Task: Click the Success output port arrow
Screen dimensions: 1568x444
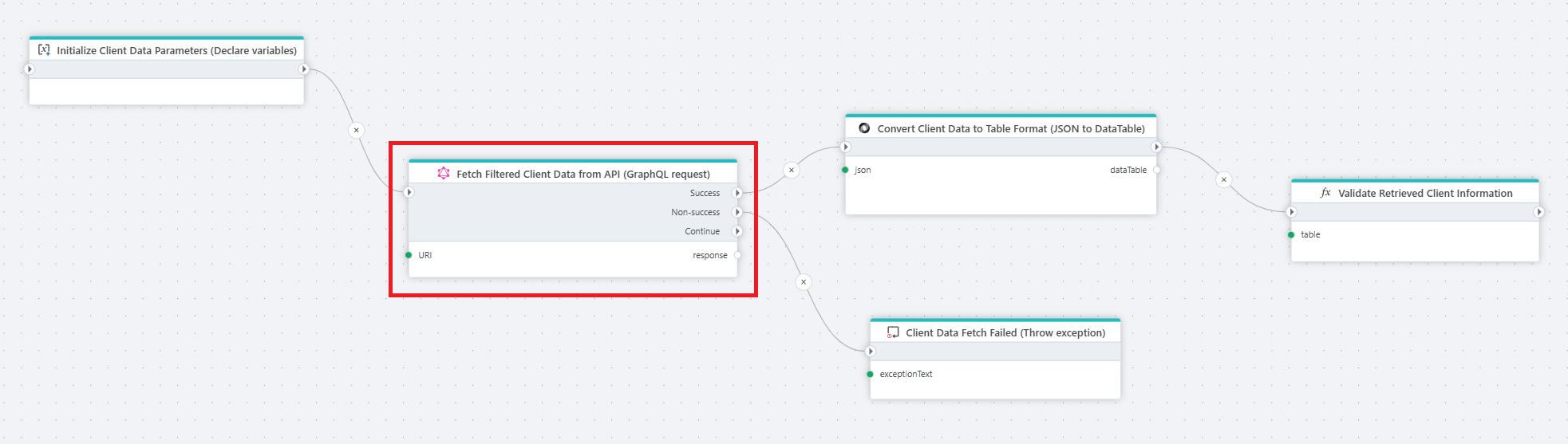Action: point(737,193)
